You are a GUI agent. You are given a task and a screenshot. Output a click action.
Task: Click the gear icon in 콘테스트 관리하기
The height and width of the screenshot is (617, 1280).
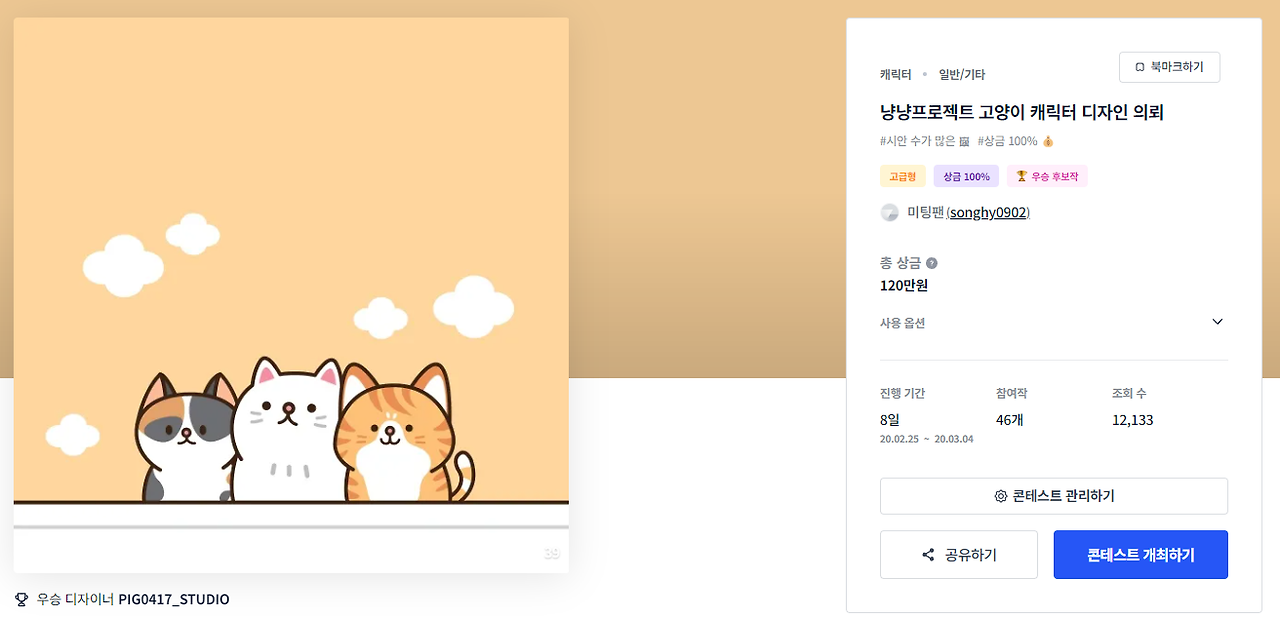click(x=1001, y=496)
